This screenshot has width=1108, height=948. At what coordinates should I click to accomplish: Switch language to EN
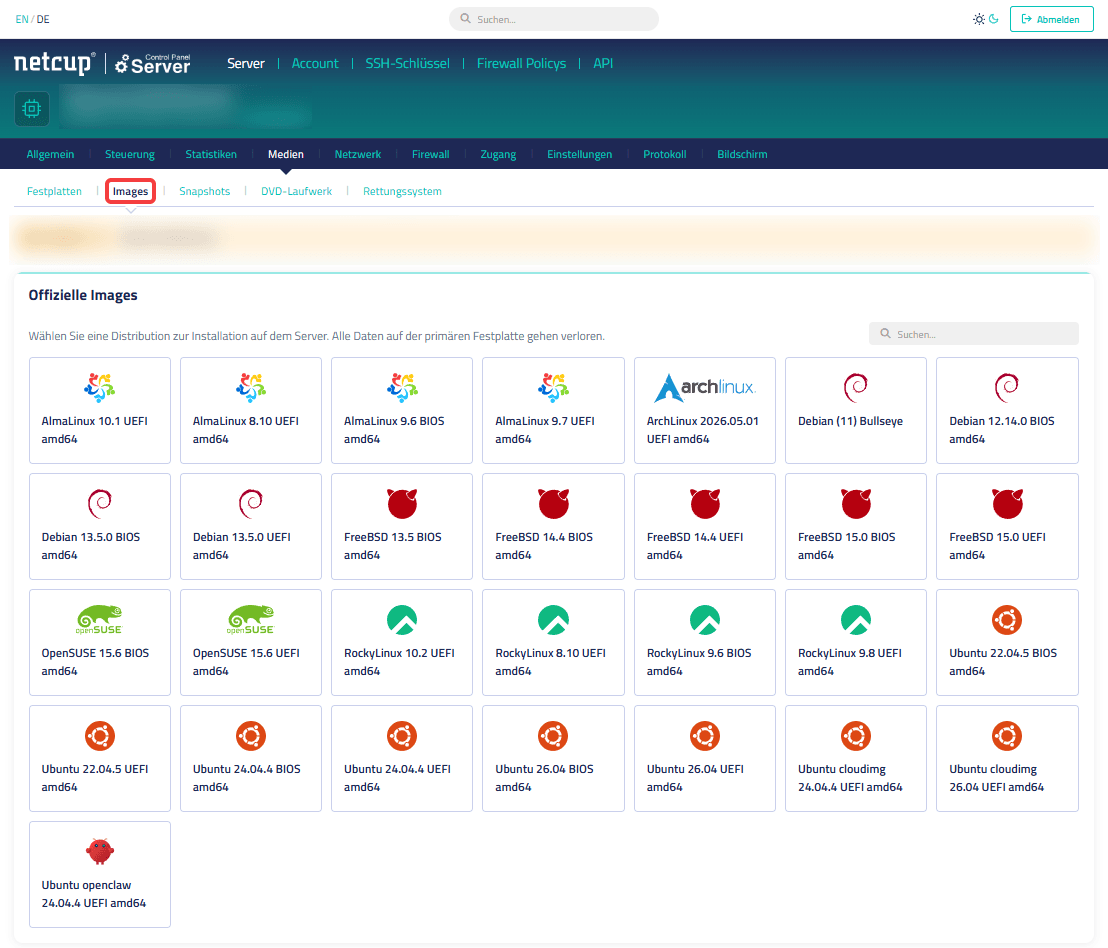point(22,19)
